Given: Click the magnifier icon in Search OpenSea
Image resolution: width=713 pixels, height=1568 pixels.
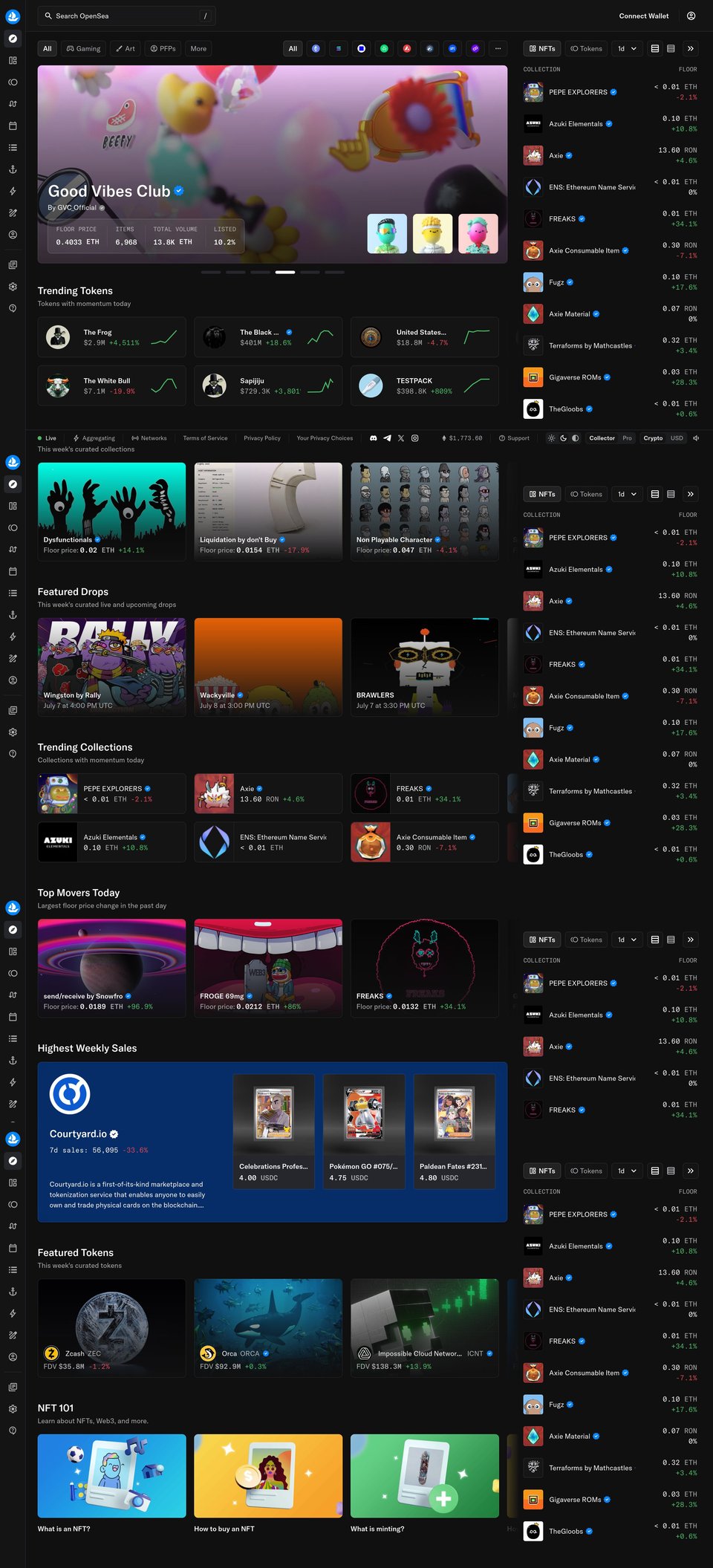Looking at the screenshot, I should pos(48,16).
